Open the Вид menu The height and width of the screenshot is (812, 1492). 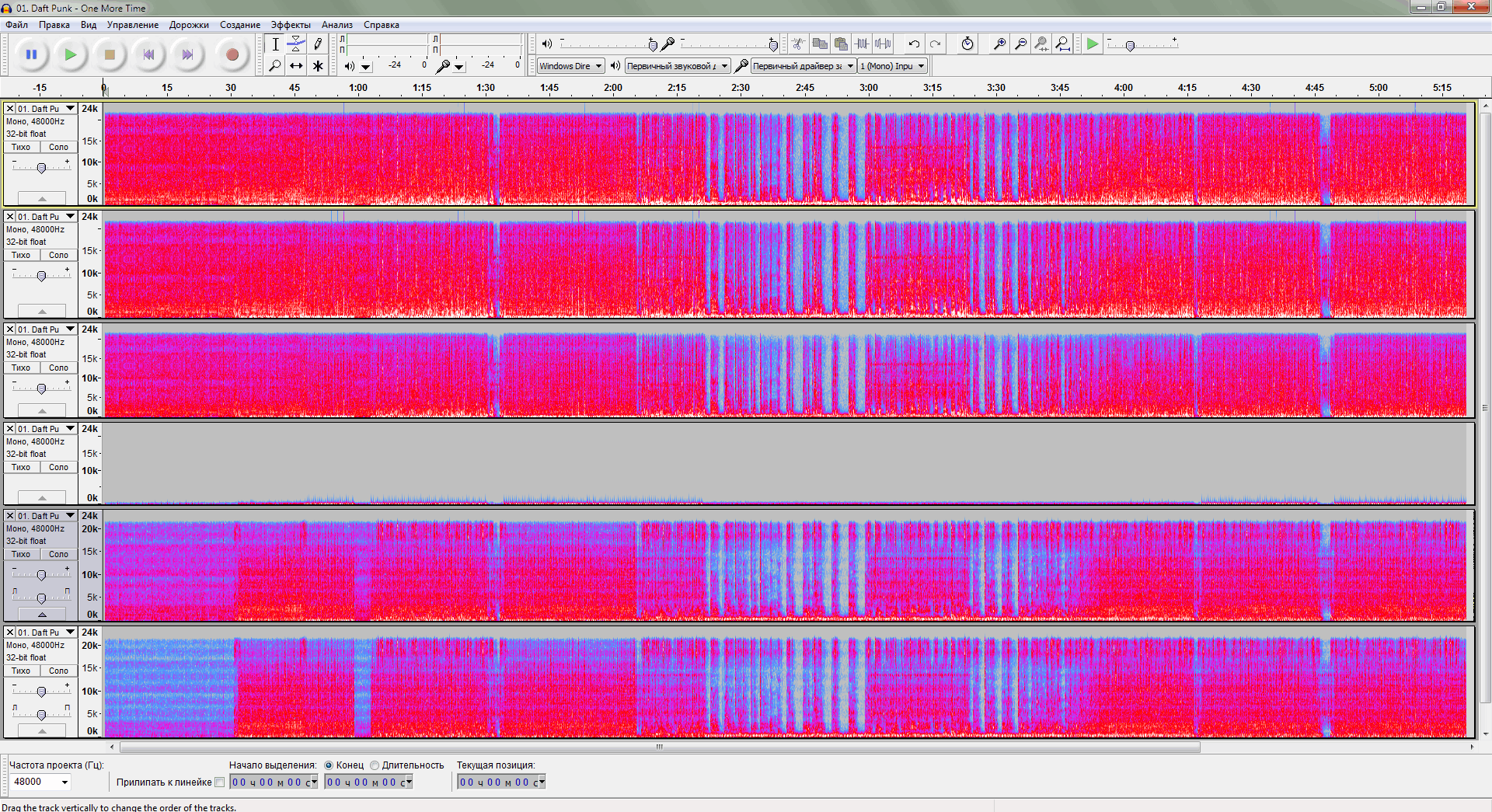tap(89, 25)
